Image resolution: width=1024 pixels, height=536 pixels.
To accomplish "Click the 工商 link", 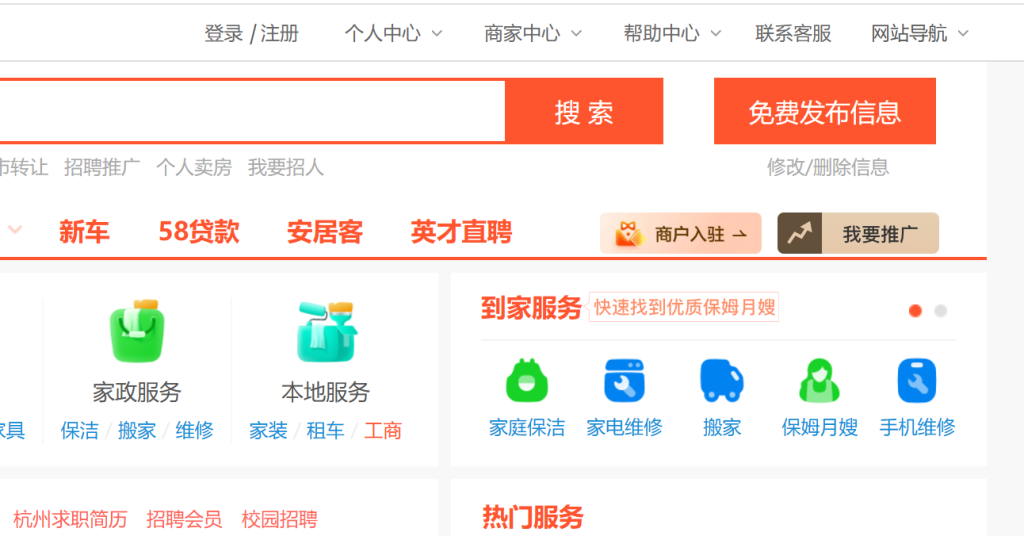I will tap(383, 430).
